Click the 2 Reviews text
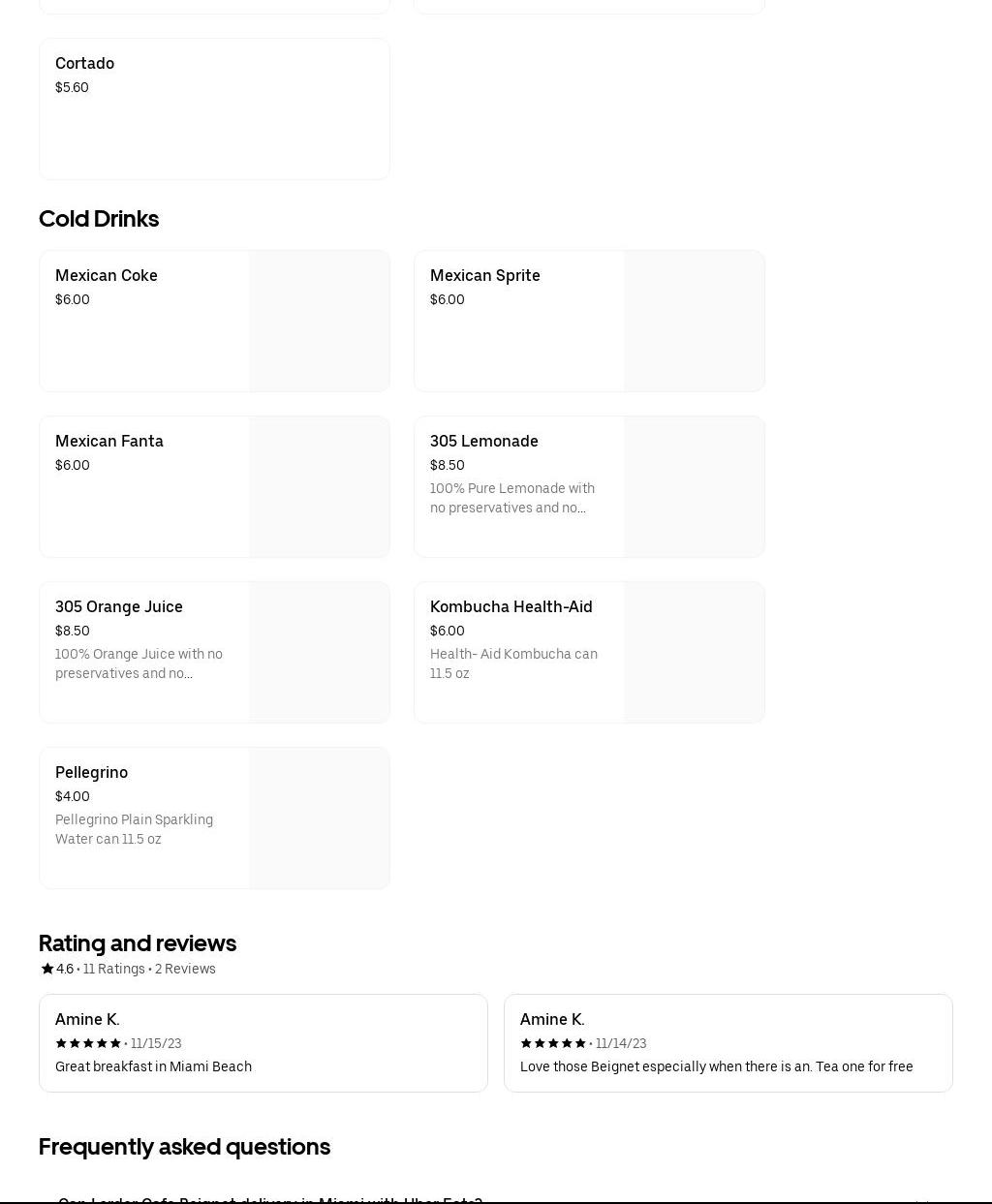The image size is (992, 1204). (x=185, y=969)
